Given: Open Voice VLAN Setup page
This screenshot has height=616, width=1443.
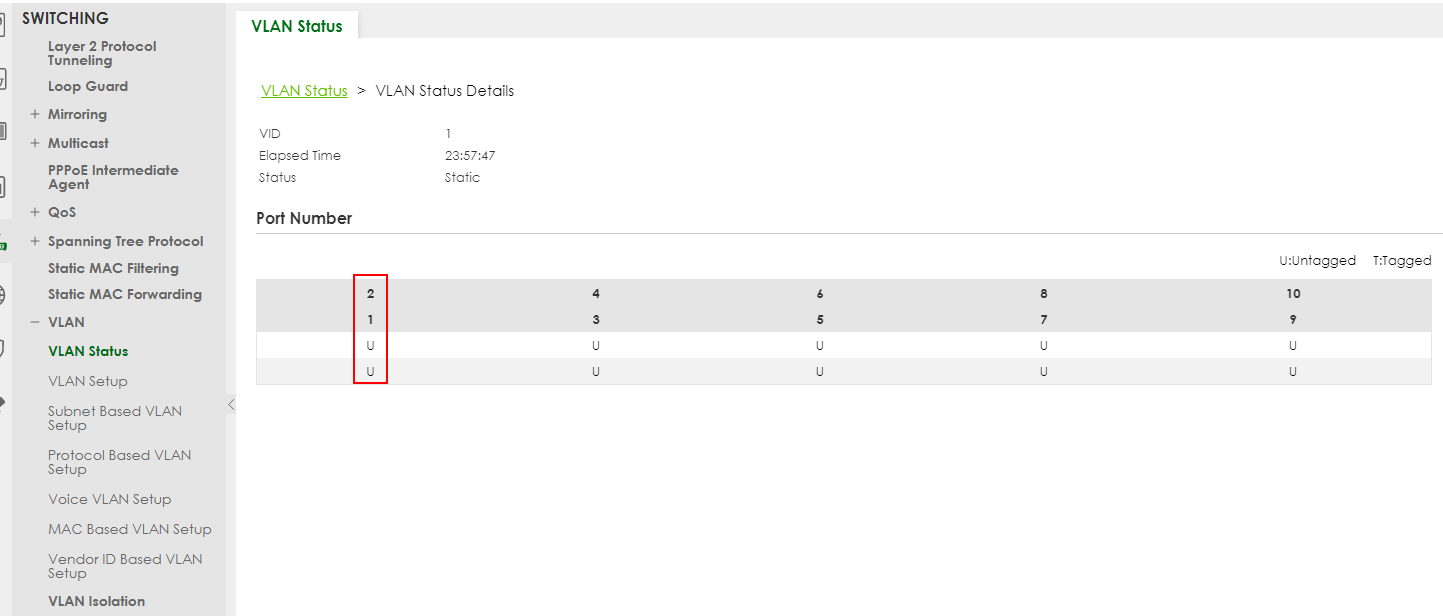Looking at the screenshot, I should pyautogui.click(x=109, y=499).
